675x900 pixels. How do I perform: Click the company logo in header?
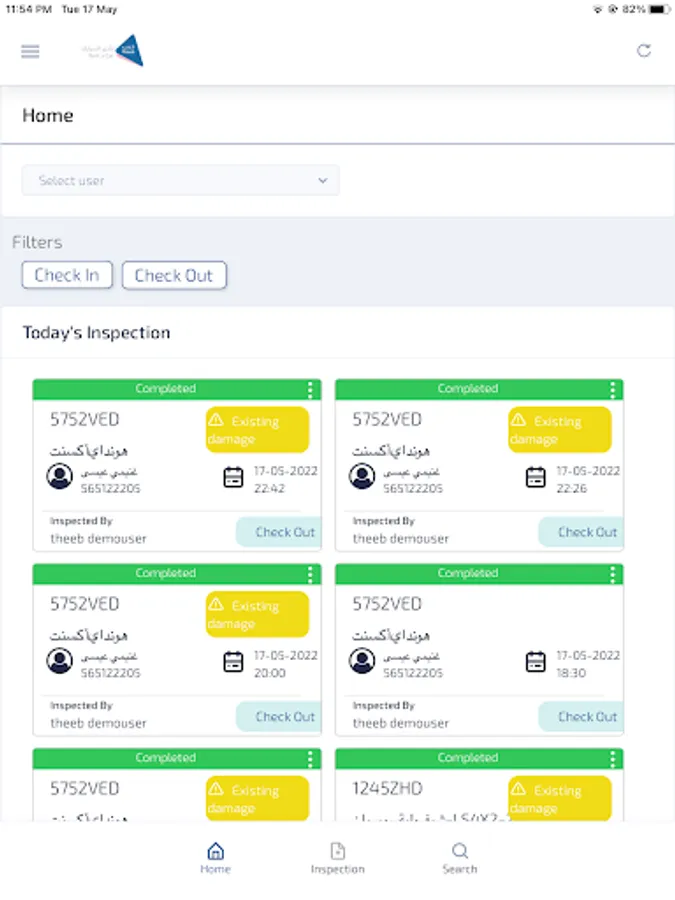tap(113, 51)
